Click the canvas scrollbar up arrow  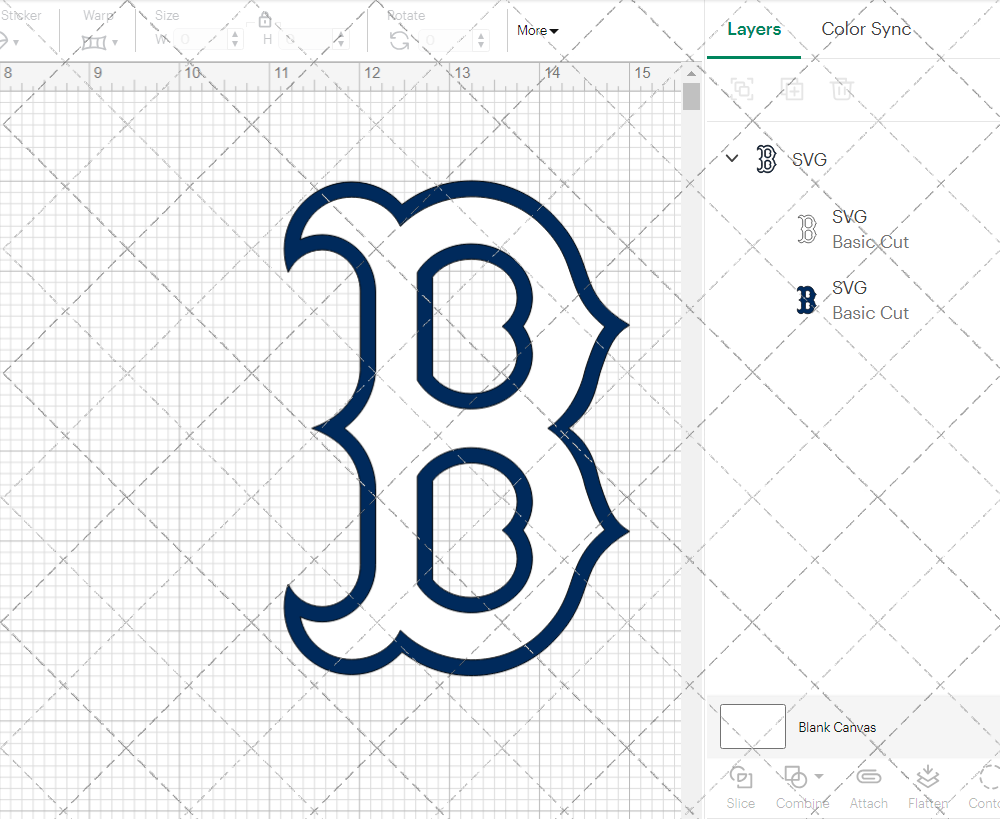(691, 73)
